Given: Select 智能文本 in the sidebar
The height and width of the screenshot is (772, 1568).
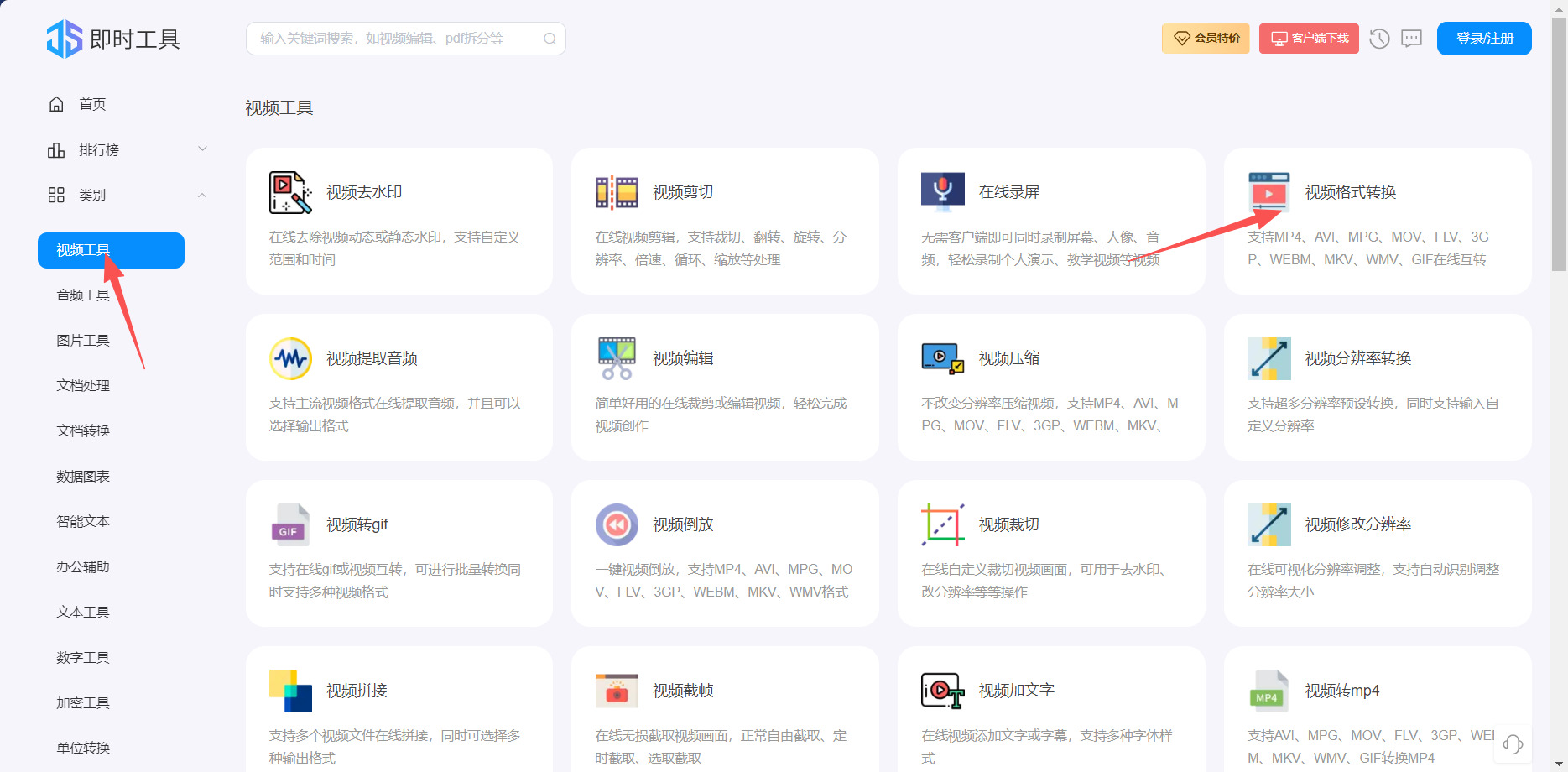Looking at the screenshot, I should point(83,522).
